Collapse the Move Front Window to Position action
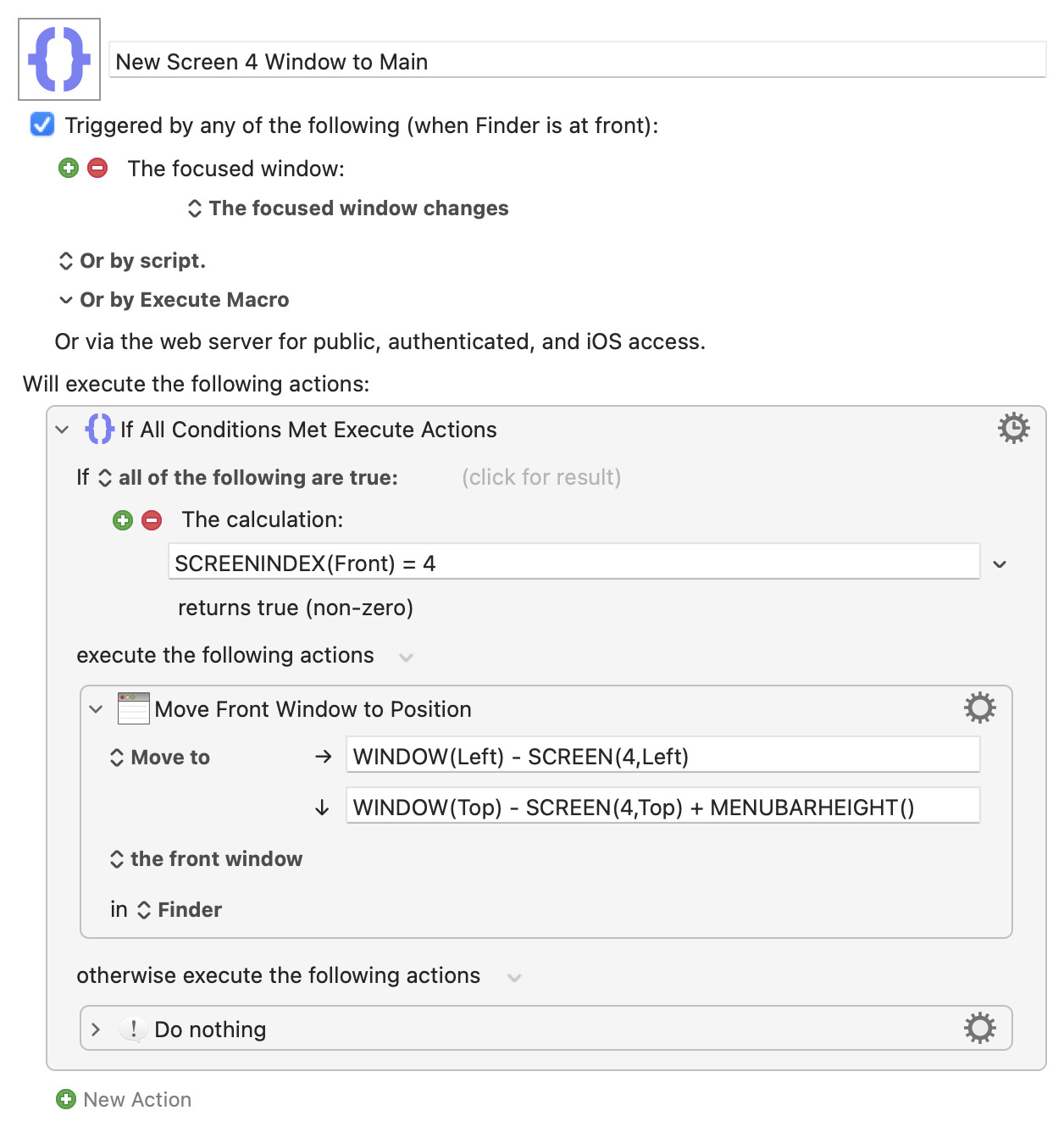Screen dimensions: 1064x1127 coord(96,709)
